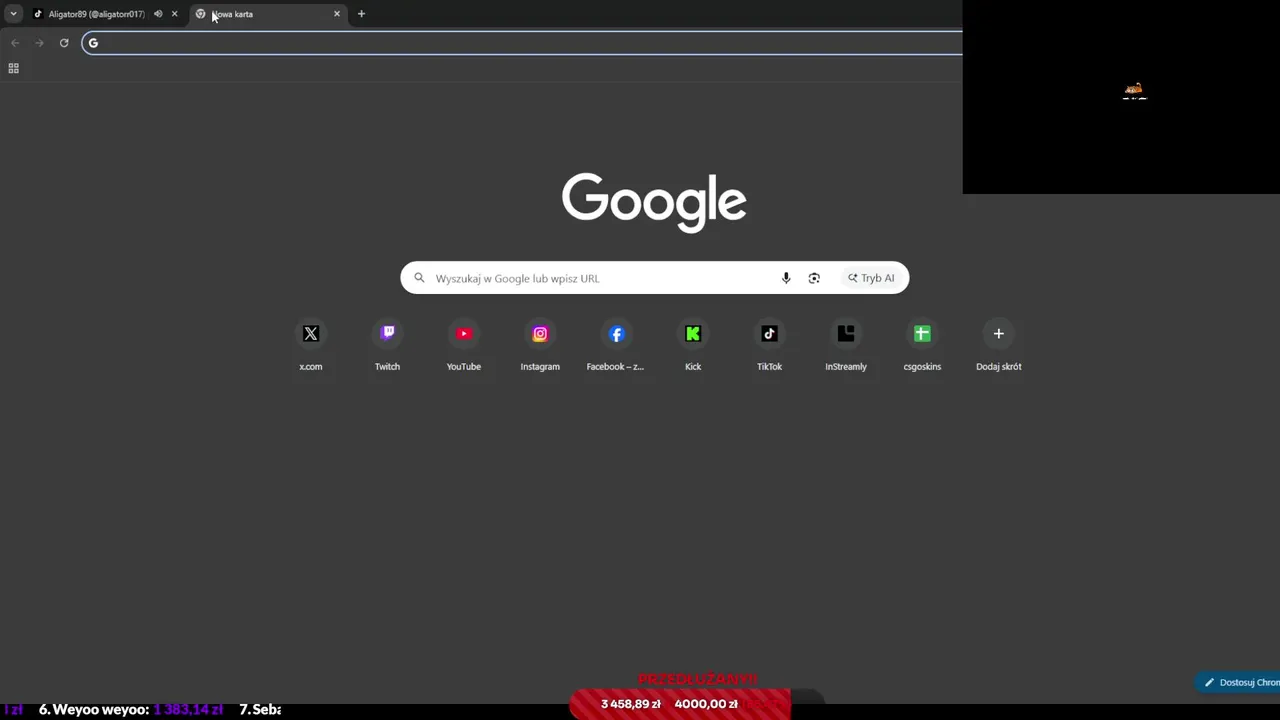The width and height of the screenshot is (1280, 720).
Task: Mute the Aligator89 tab audio icon
Action: pos(158,14)
